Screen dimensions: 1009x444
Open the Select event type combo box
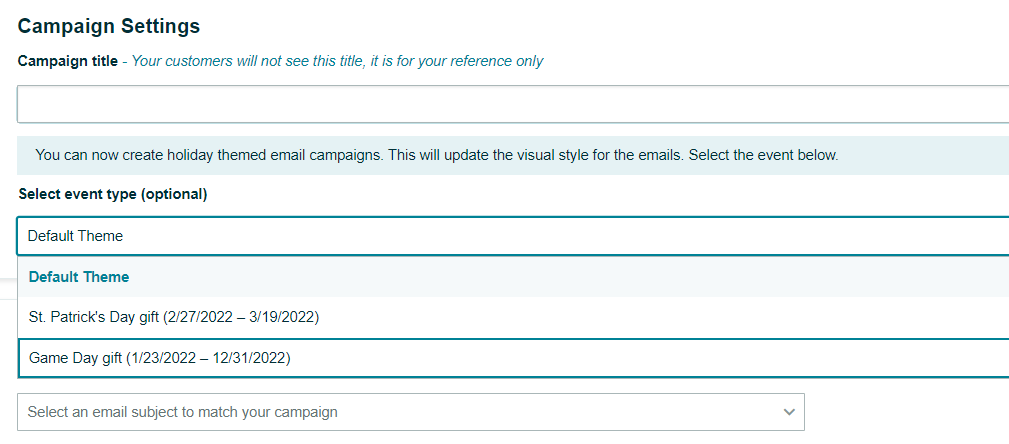point(512,236)
